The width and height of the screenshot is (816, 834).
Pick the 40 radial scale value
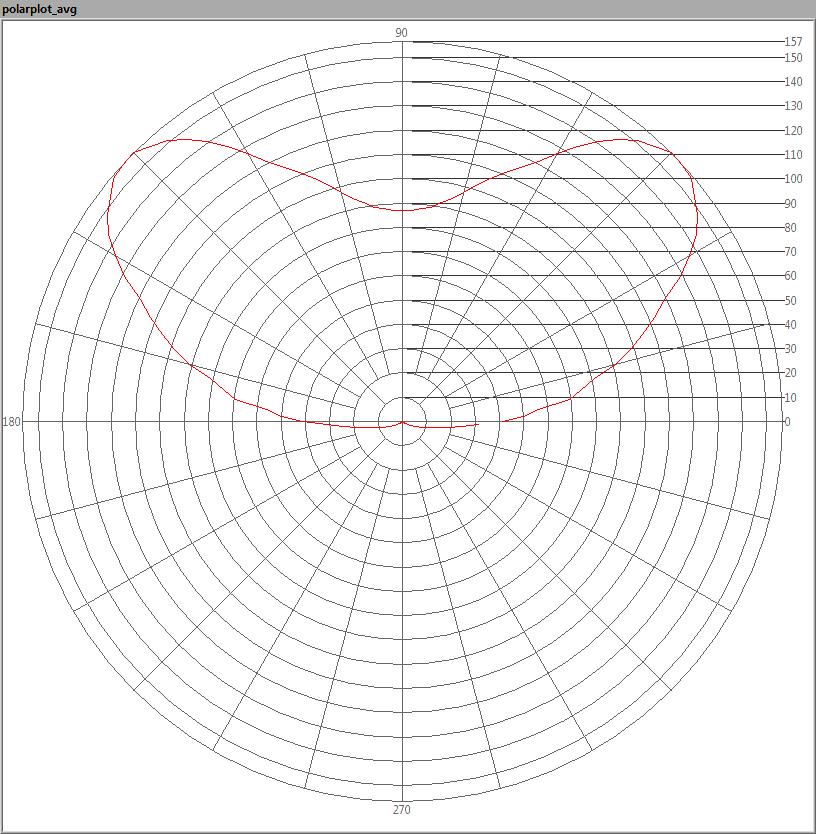tap(790, 325)
